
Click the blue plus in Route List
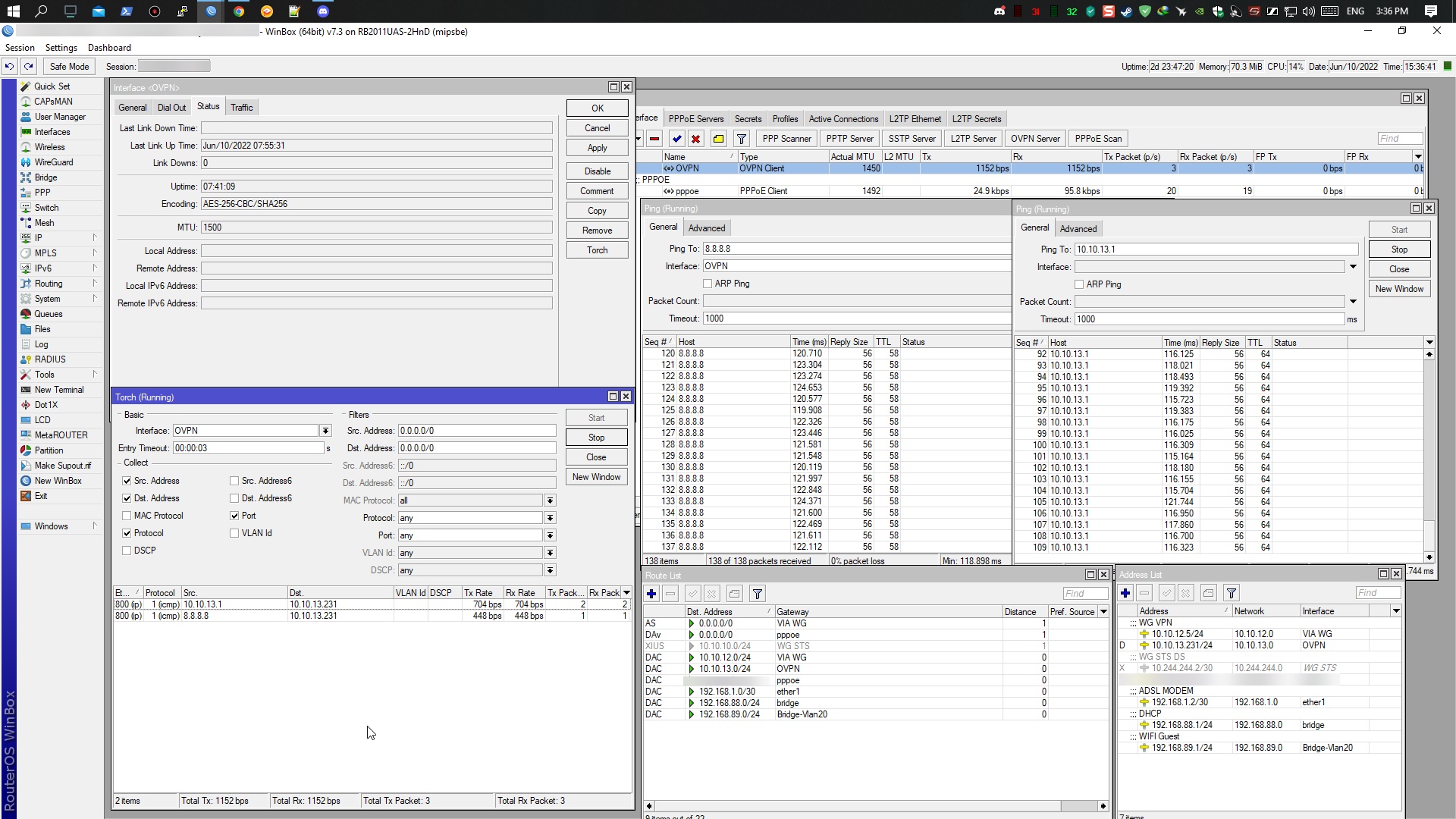click(651, 594)
